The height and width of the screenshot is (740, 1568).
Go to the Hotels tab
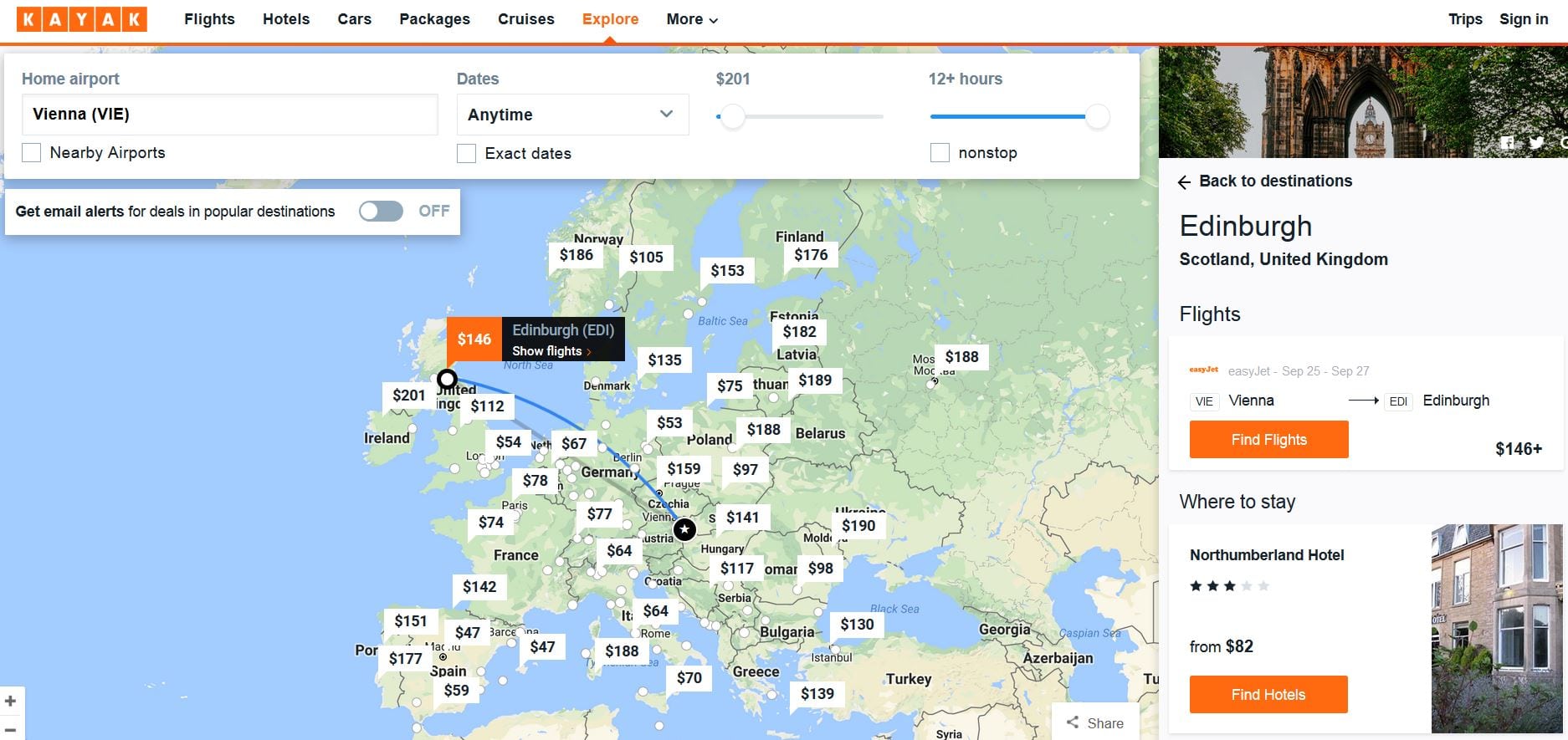286,19
